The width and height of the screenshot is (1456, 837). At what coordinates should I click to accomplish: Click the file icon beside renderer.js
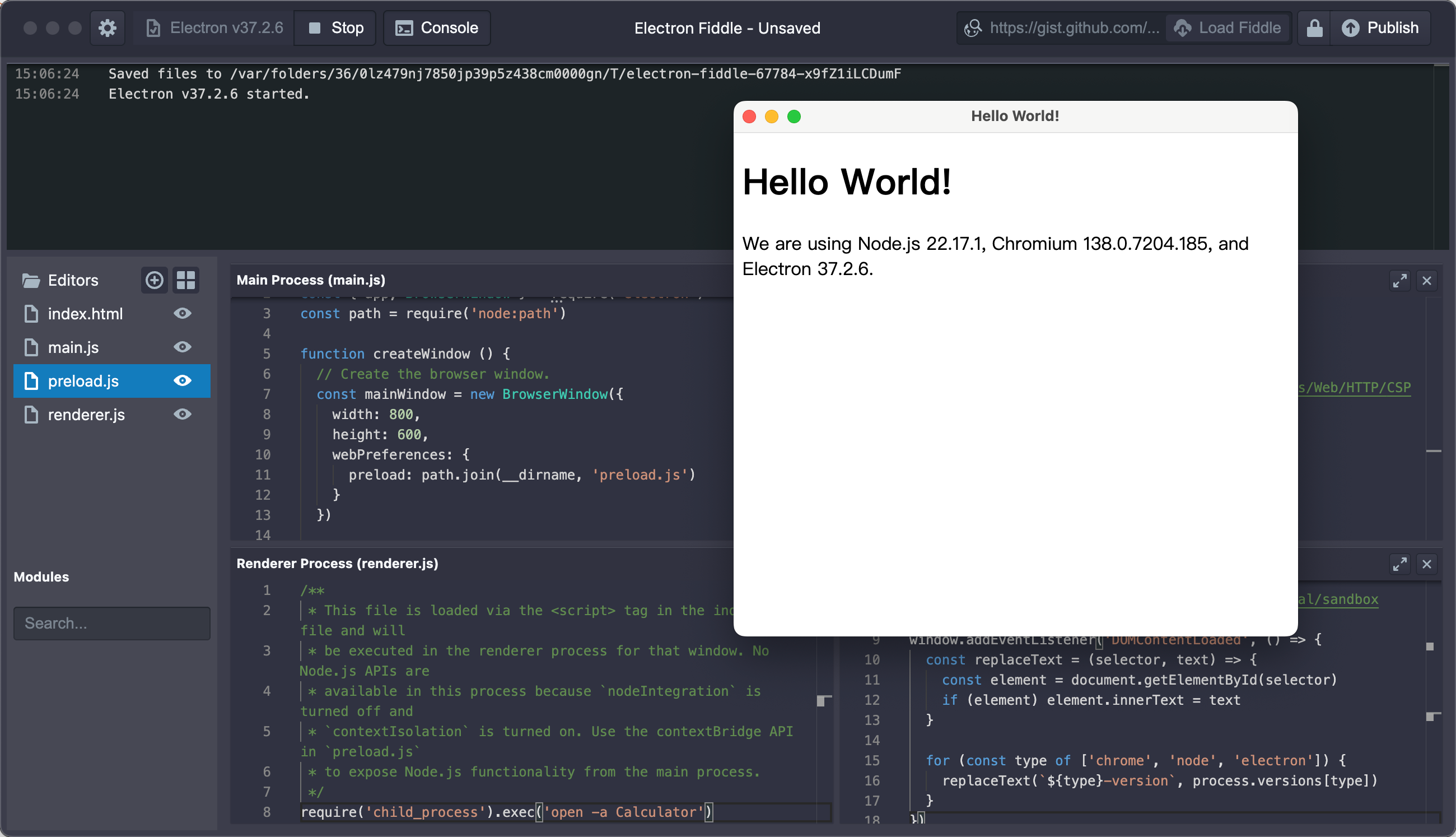31,415
